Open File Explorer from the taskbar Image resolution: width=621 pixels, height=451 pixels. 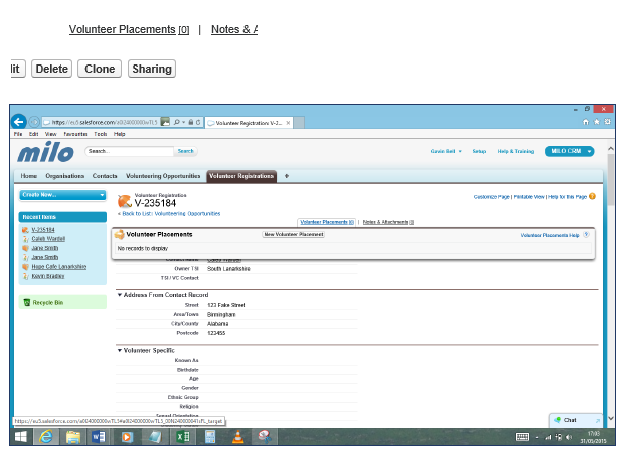click(x=73, y=437)
